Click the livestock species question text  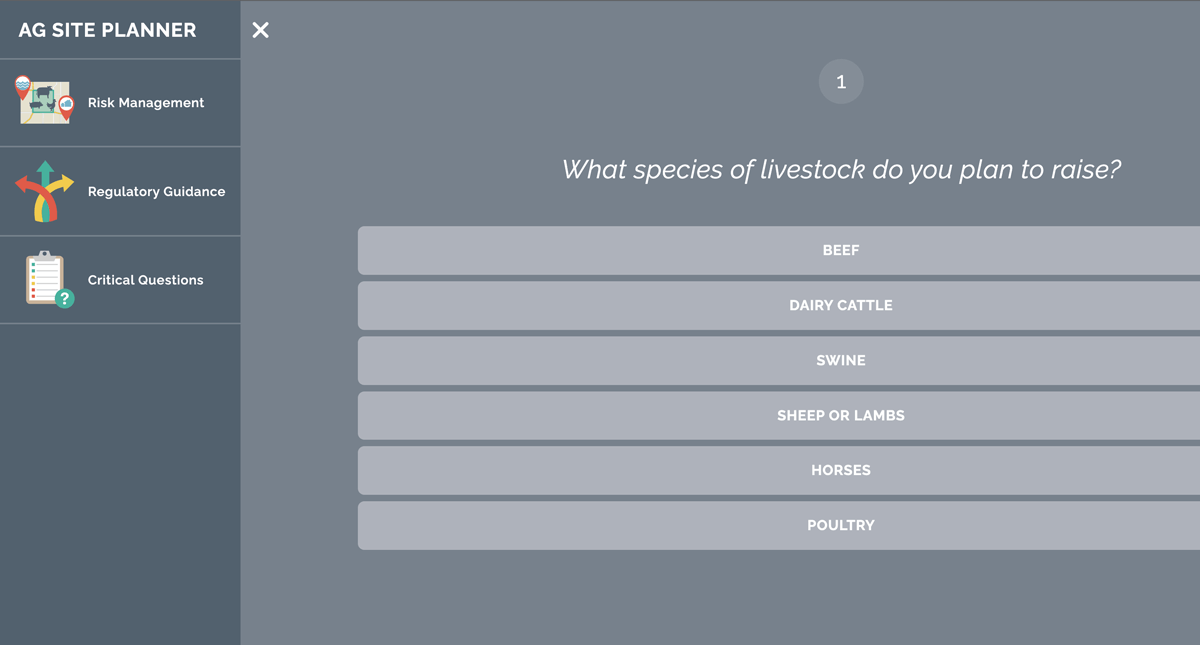point(841,169)
